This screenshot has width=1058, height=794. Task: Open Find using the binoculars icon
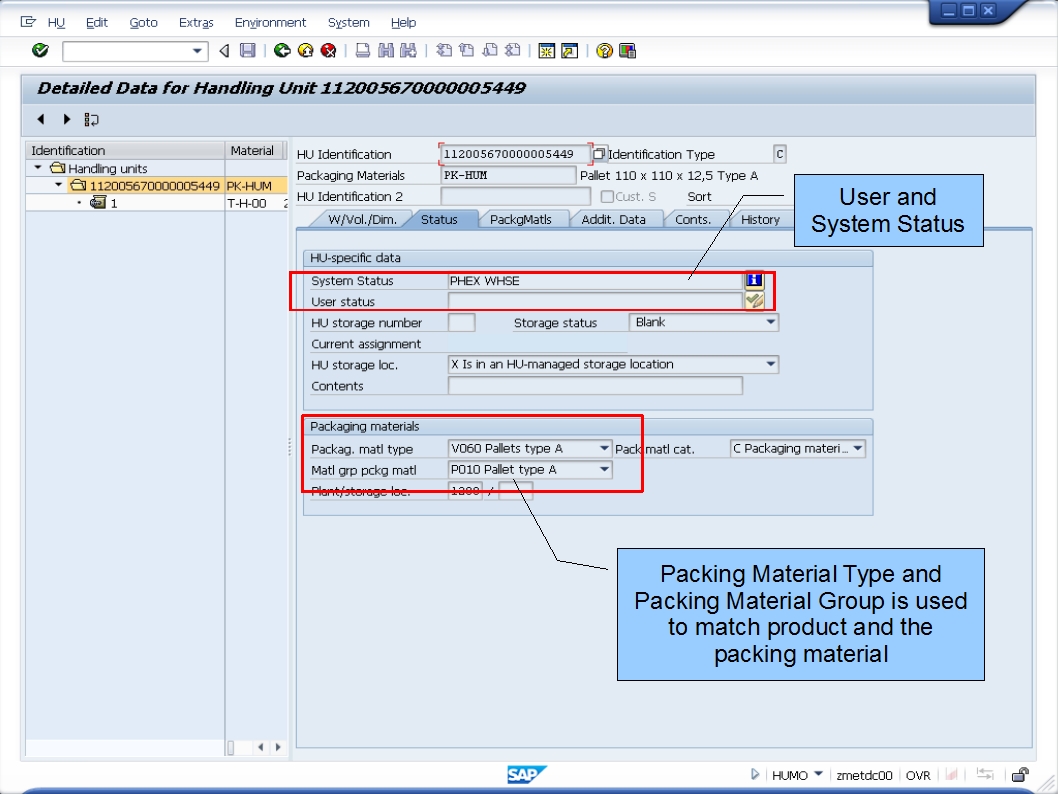(x=386, y=50)
